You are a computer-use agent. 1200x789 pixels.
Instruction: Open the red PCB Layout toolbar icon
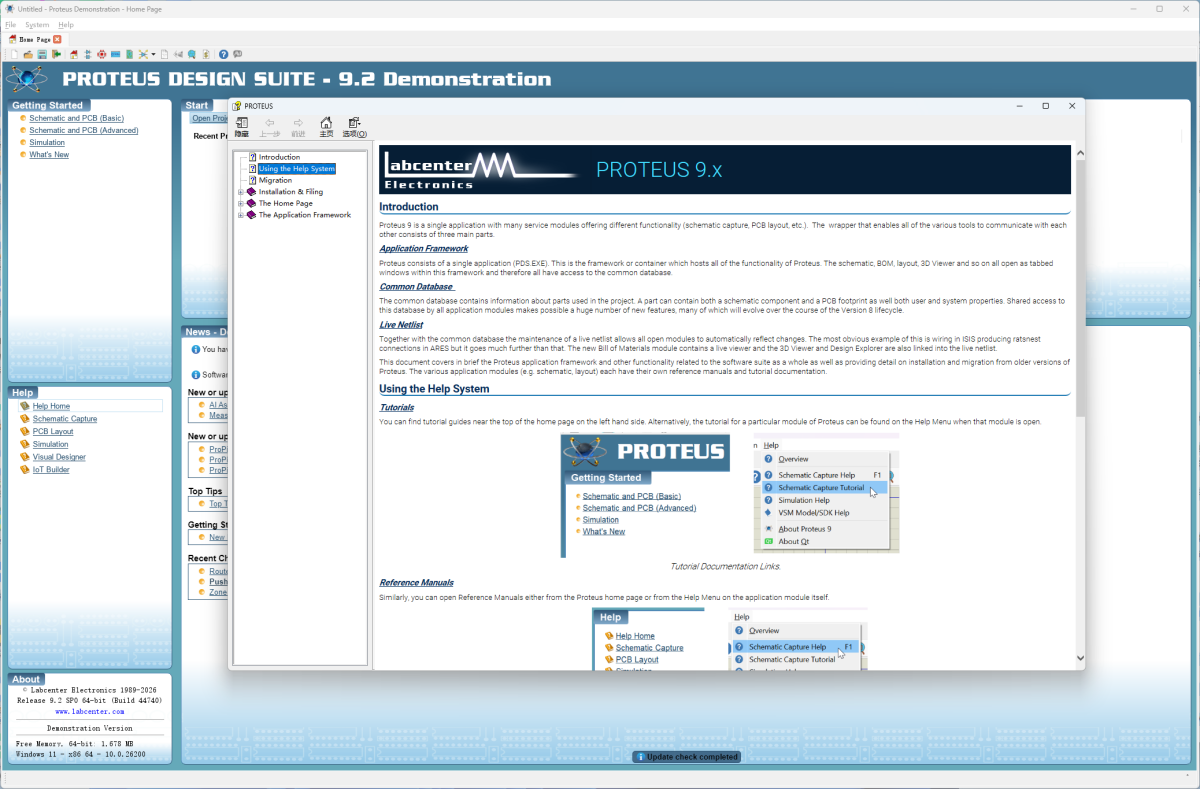[102, 54]
